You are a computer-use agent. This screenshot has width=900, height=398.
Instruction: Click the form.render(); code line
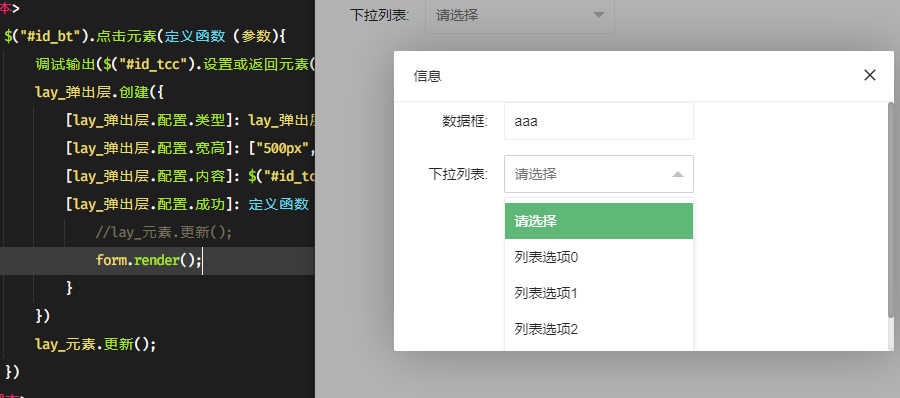(x=149, y=261)
